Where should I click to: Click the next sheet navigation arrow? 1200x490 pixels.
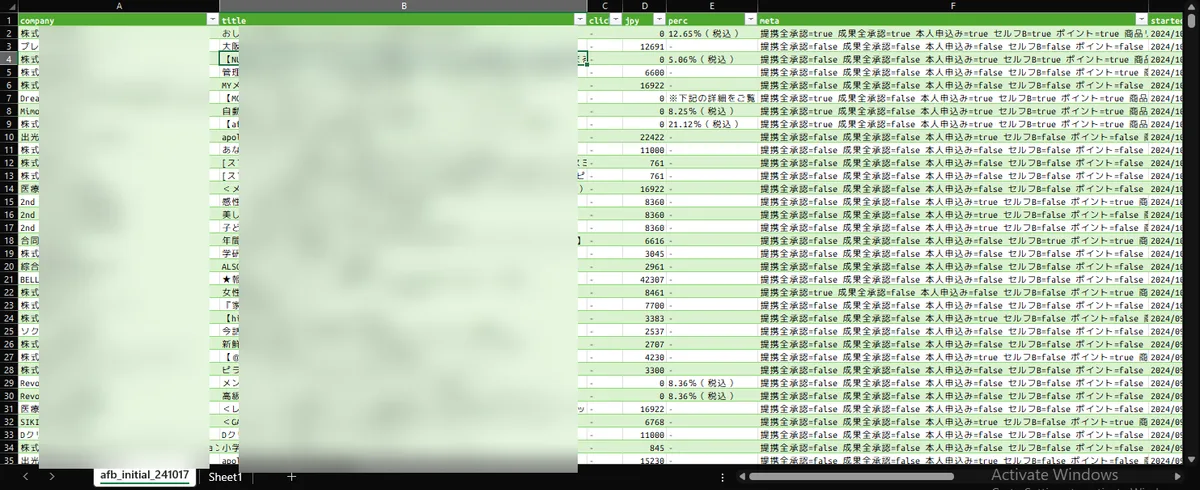click(x=52, y=478)
